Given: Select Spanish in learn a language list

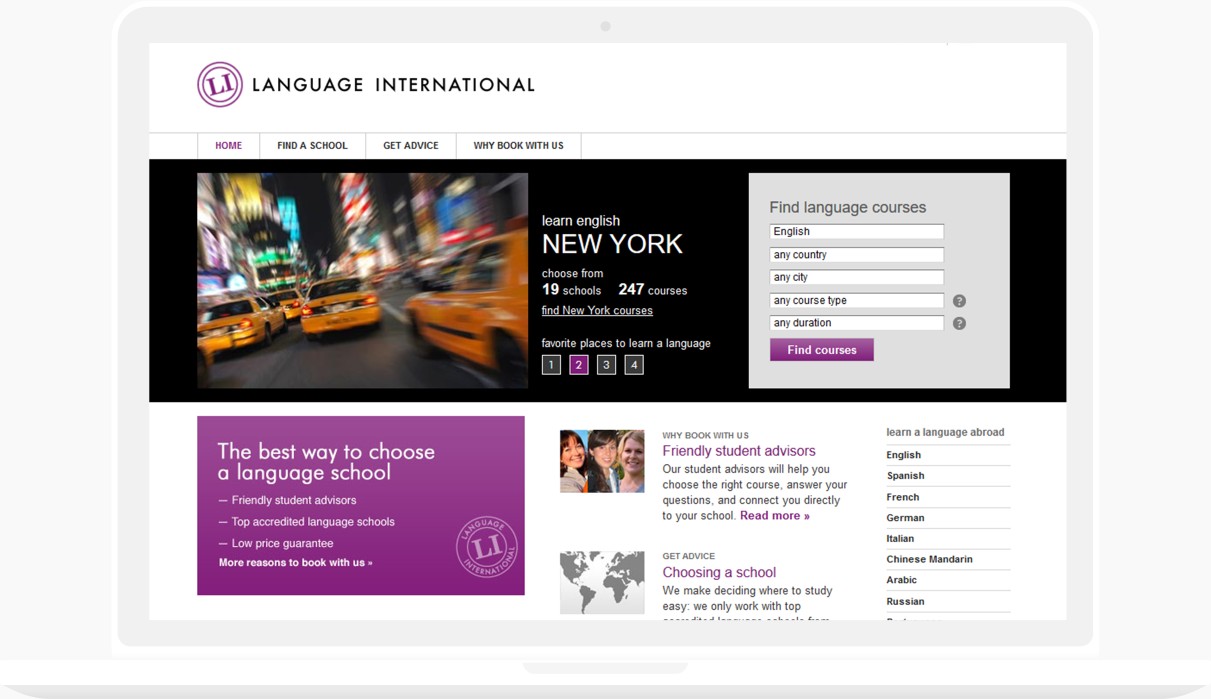Looking at the screenshot, I should (905, 476).
